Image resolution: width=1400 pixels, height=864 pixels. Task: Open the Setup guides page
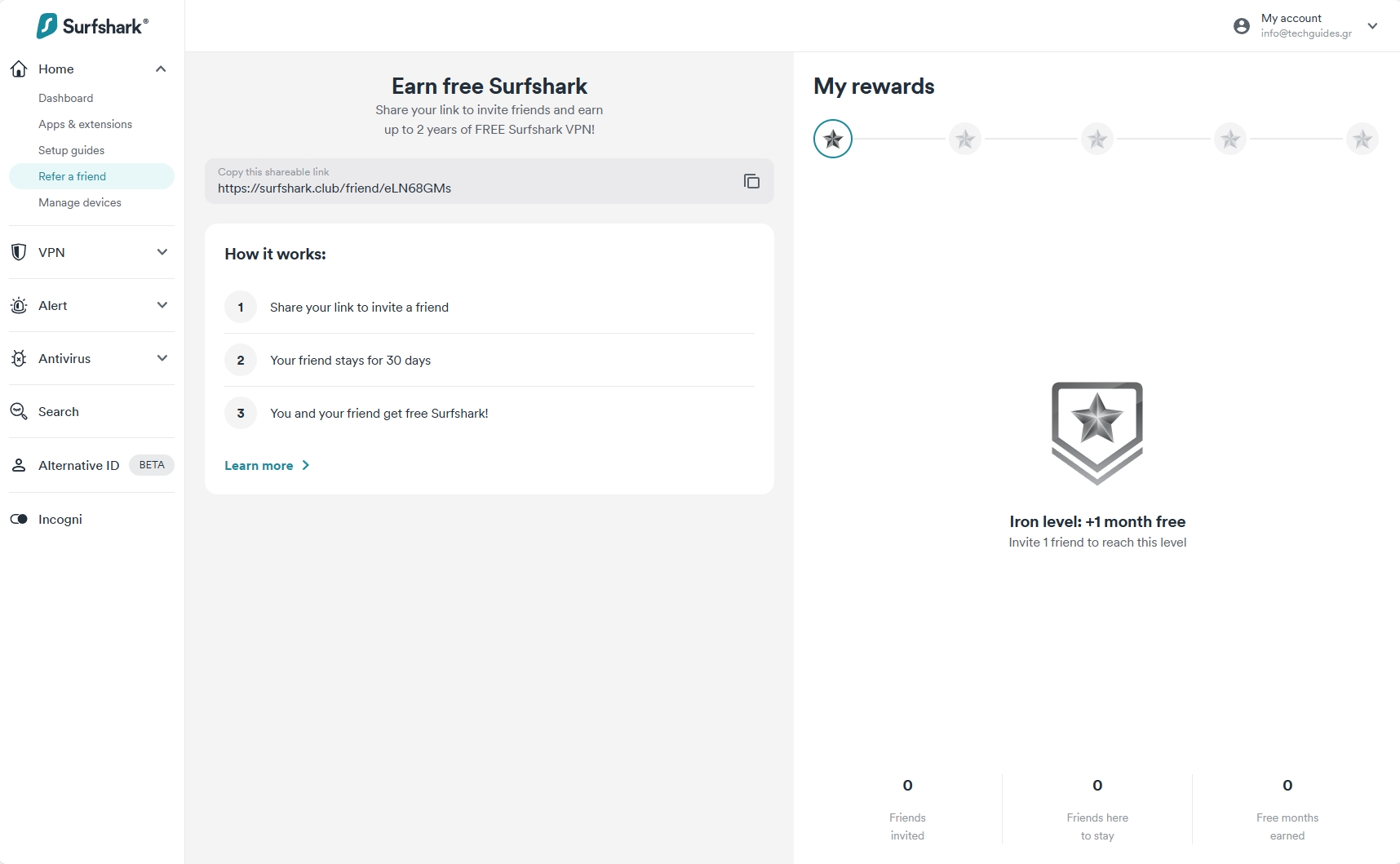(71, 150)
